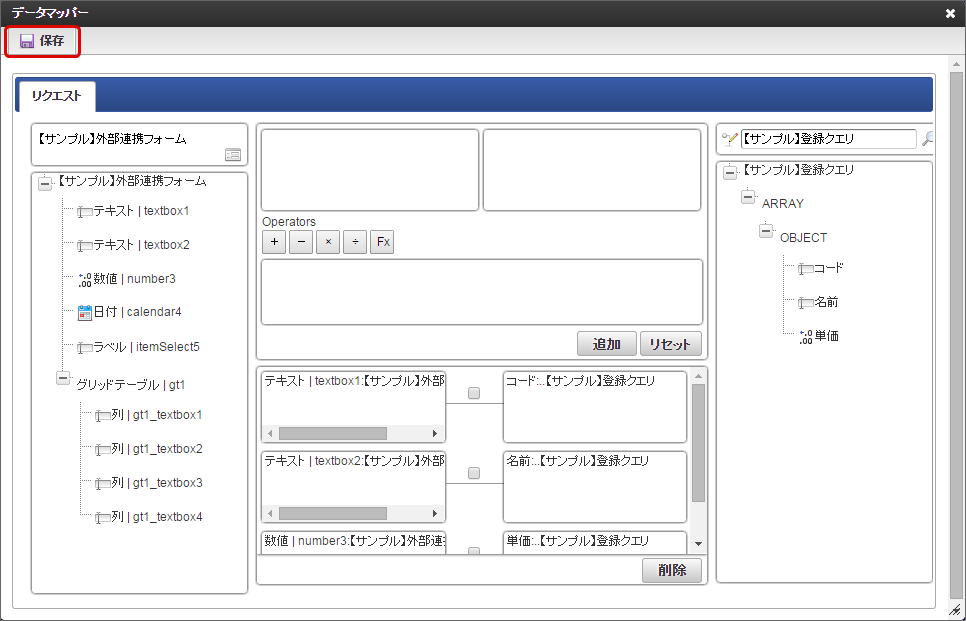Click the divide operator button
The image size is (966, 621).
pos(355,242)
